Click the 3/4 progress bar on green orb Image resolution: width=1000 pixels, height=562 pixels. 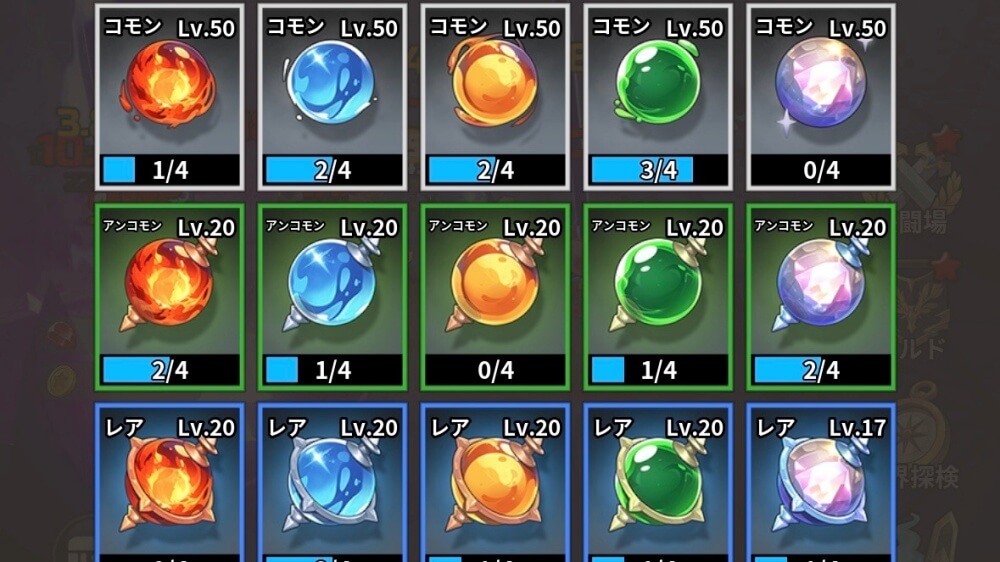(658, 170)
